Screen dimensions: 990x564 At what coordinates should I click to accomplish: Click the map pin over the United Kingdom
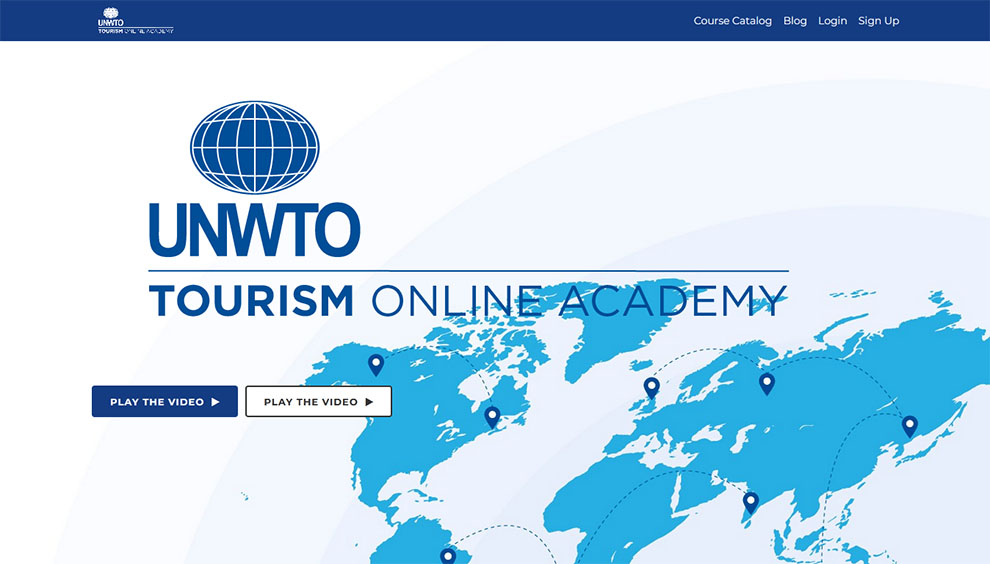click(652, 388)
